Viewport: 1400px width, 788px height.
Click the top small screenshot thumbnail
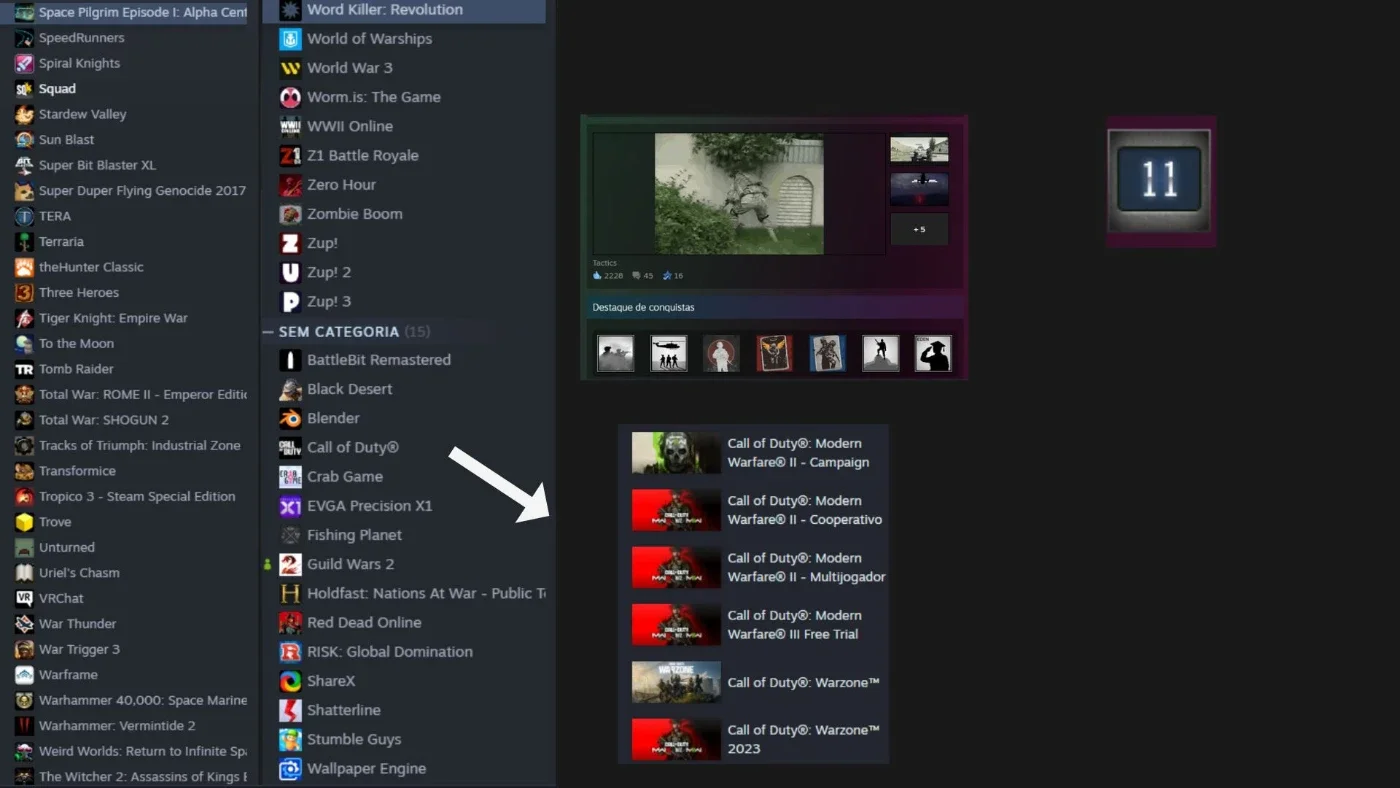(x=919, y=149)
